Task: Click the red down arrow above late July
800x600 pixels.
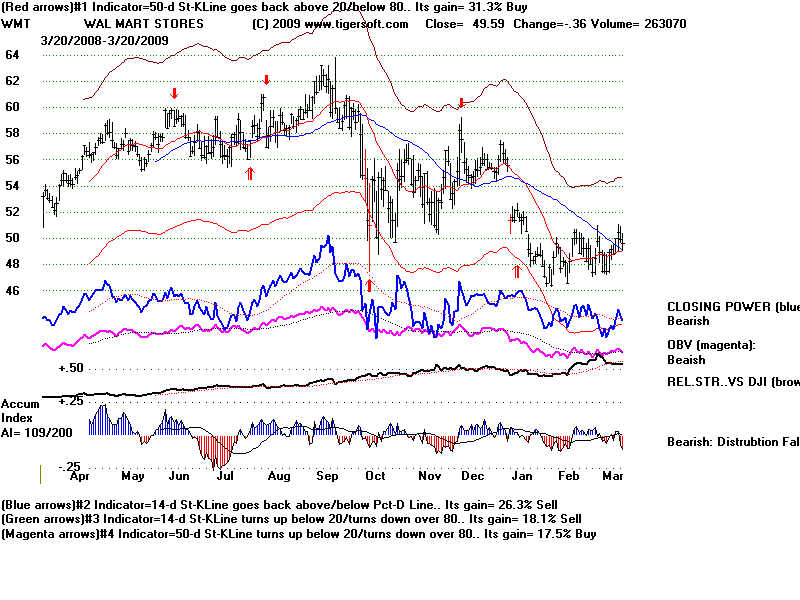Action: click(266, 80)
